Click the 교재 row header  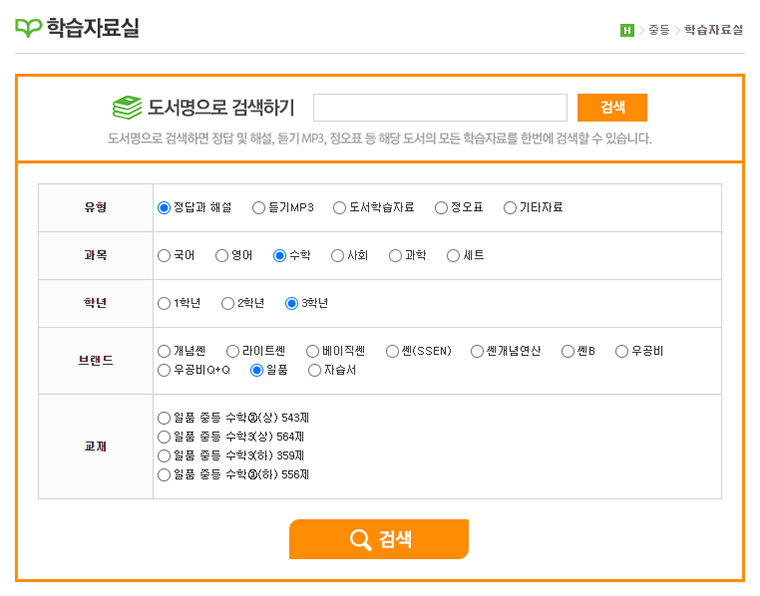click(x=95, y=446)
